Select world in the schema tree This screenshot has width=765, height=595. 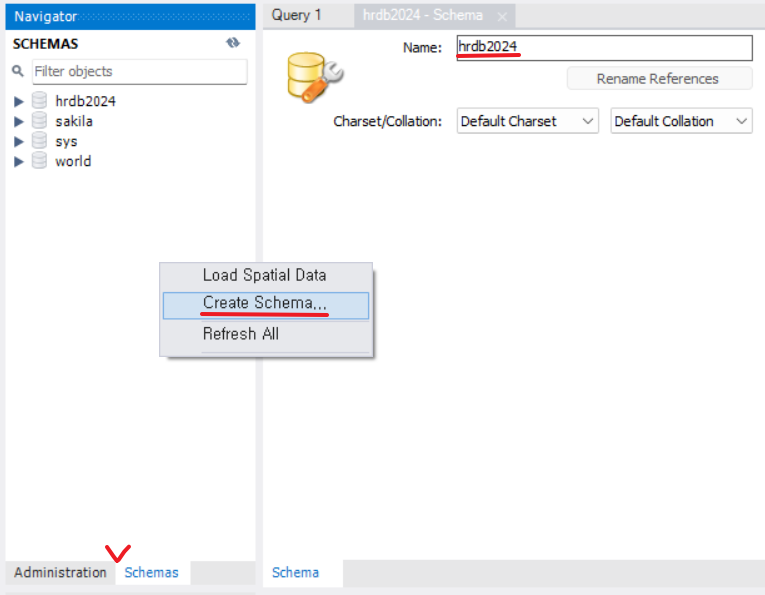pos(73,161)
